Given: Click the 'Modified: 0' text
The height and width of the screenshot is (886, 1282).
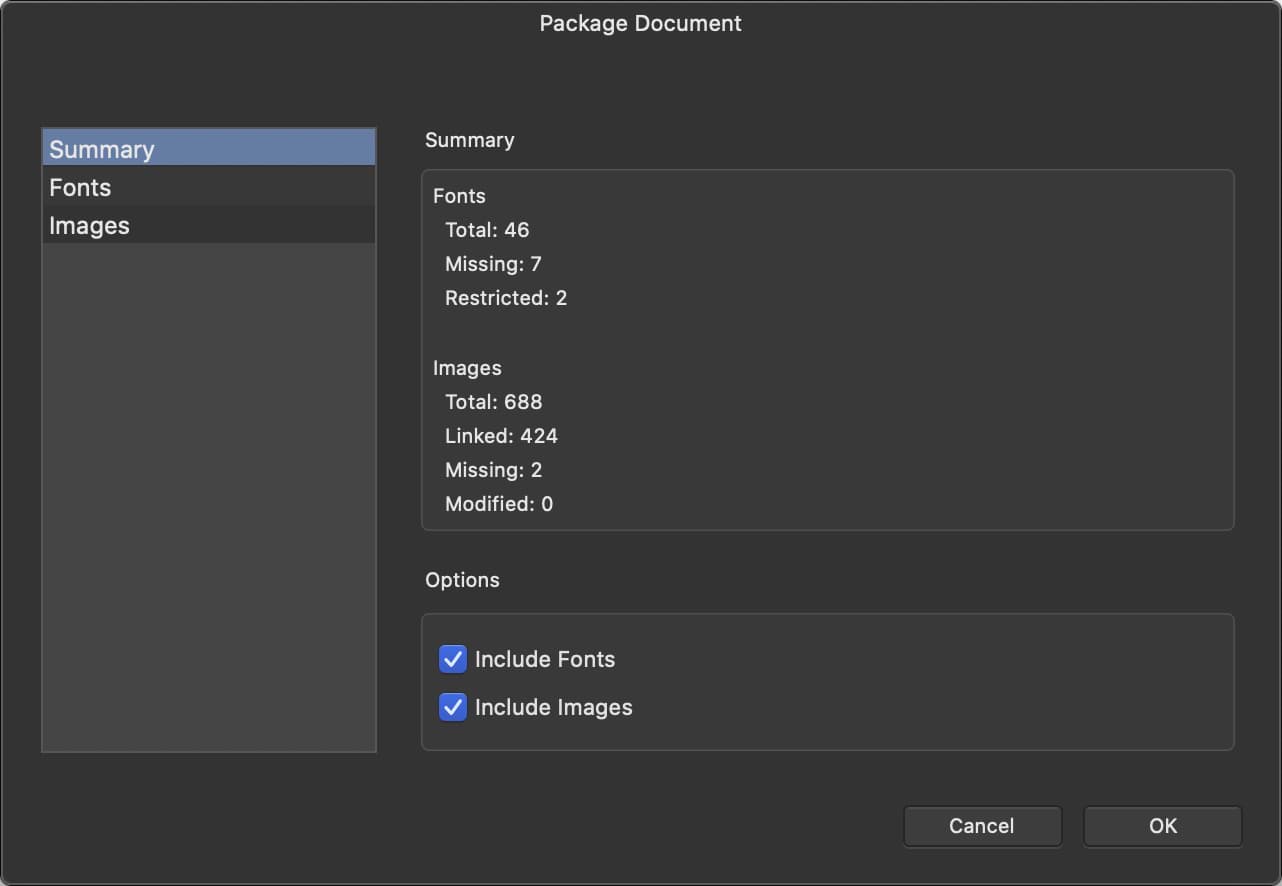Looking at the screenshot, I should [499, 504].
